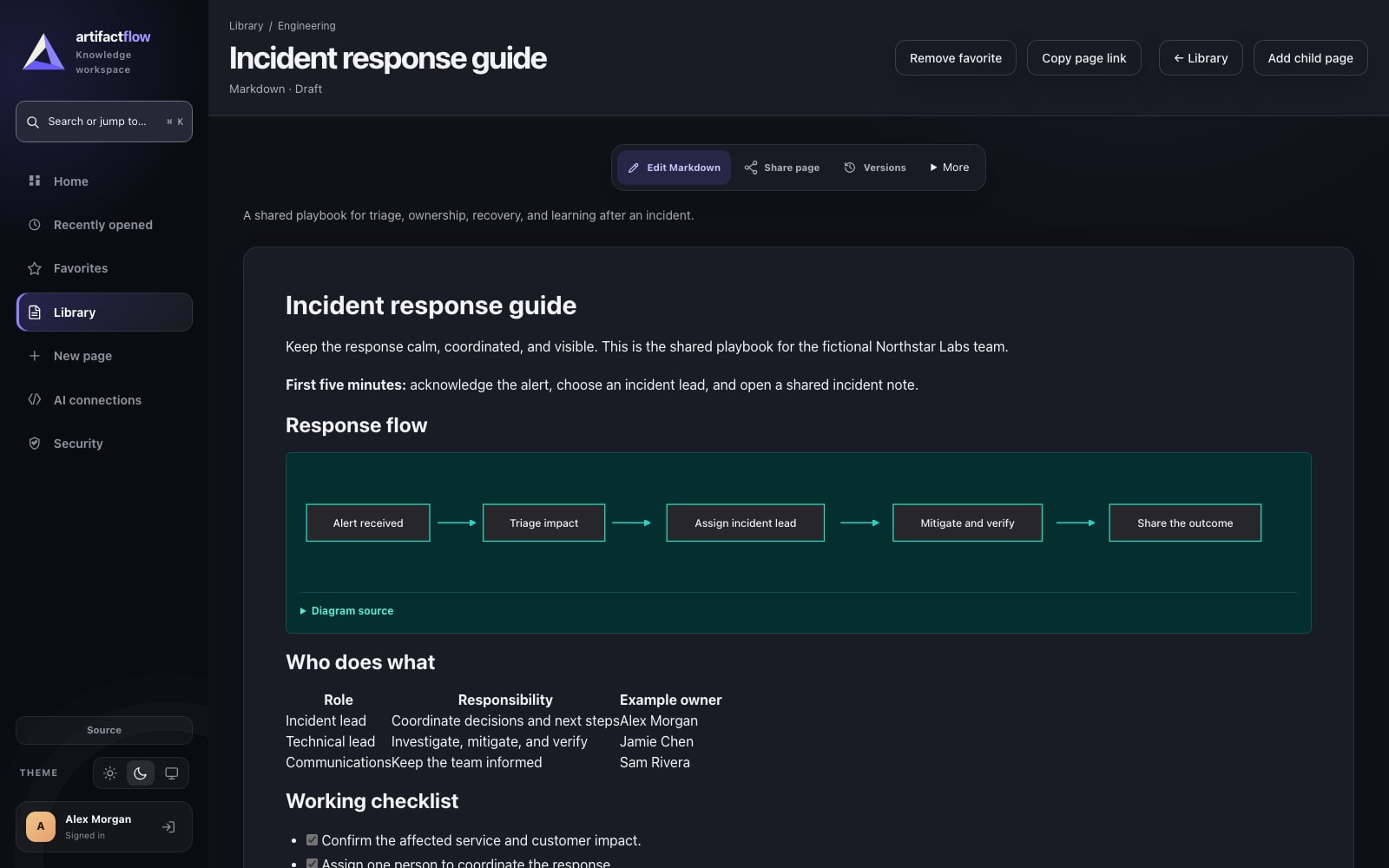Click the New page plus icon
The width and height of the screenshot is (1389, 868).
point(35,356)
